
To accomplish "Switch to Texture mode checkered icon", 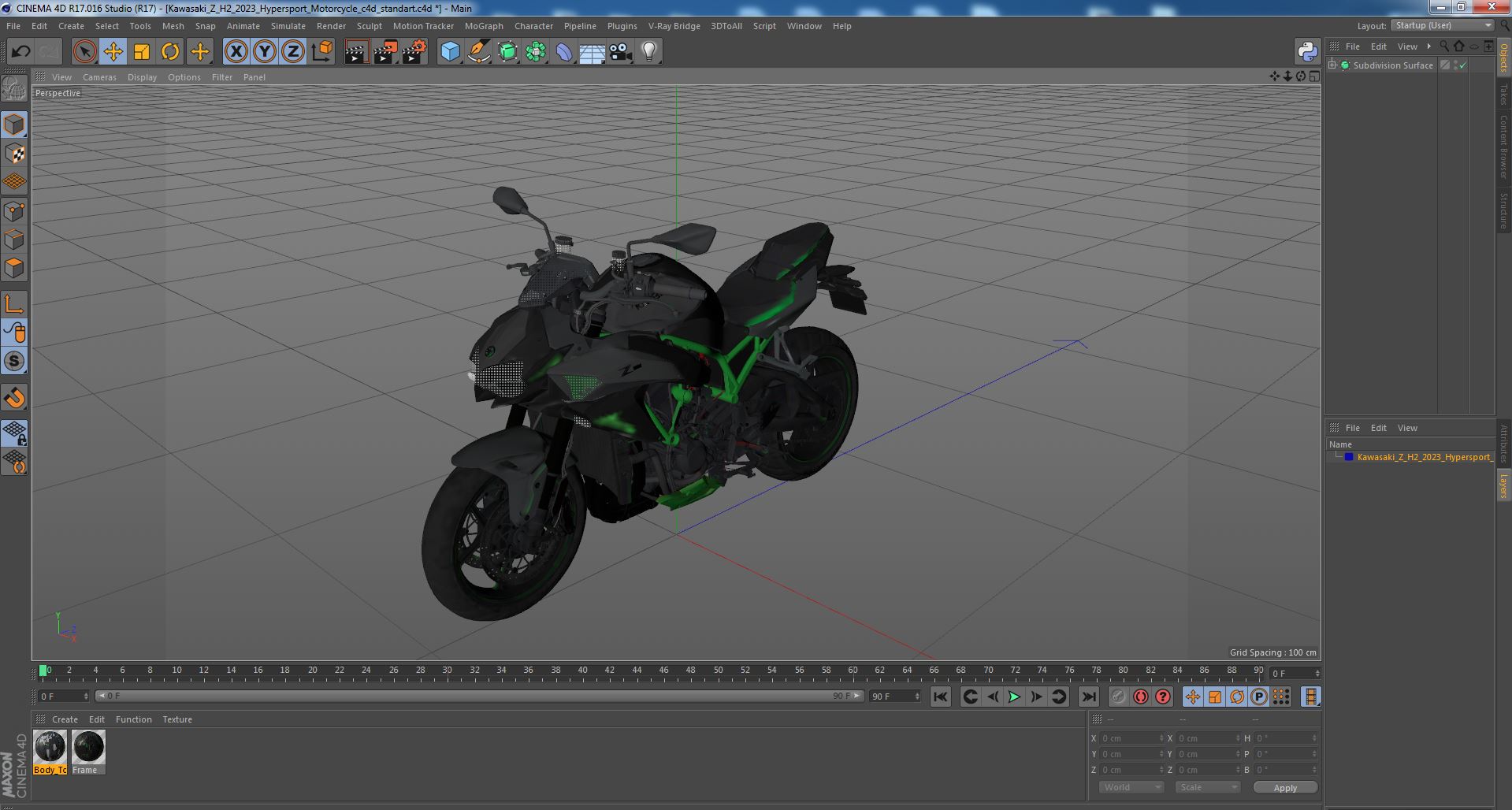I will pyautogui.click(x=14, y=154).
